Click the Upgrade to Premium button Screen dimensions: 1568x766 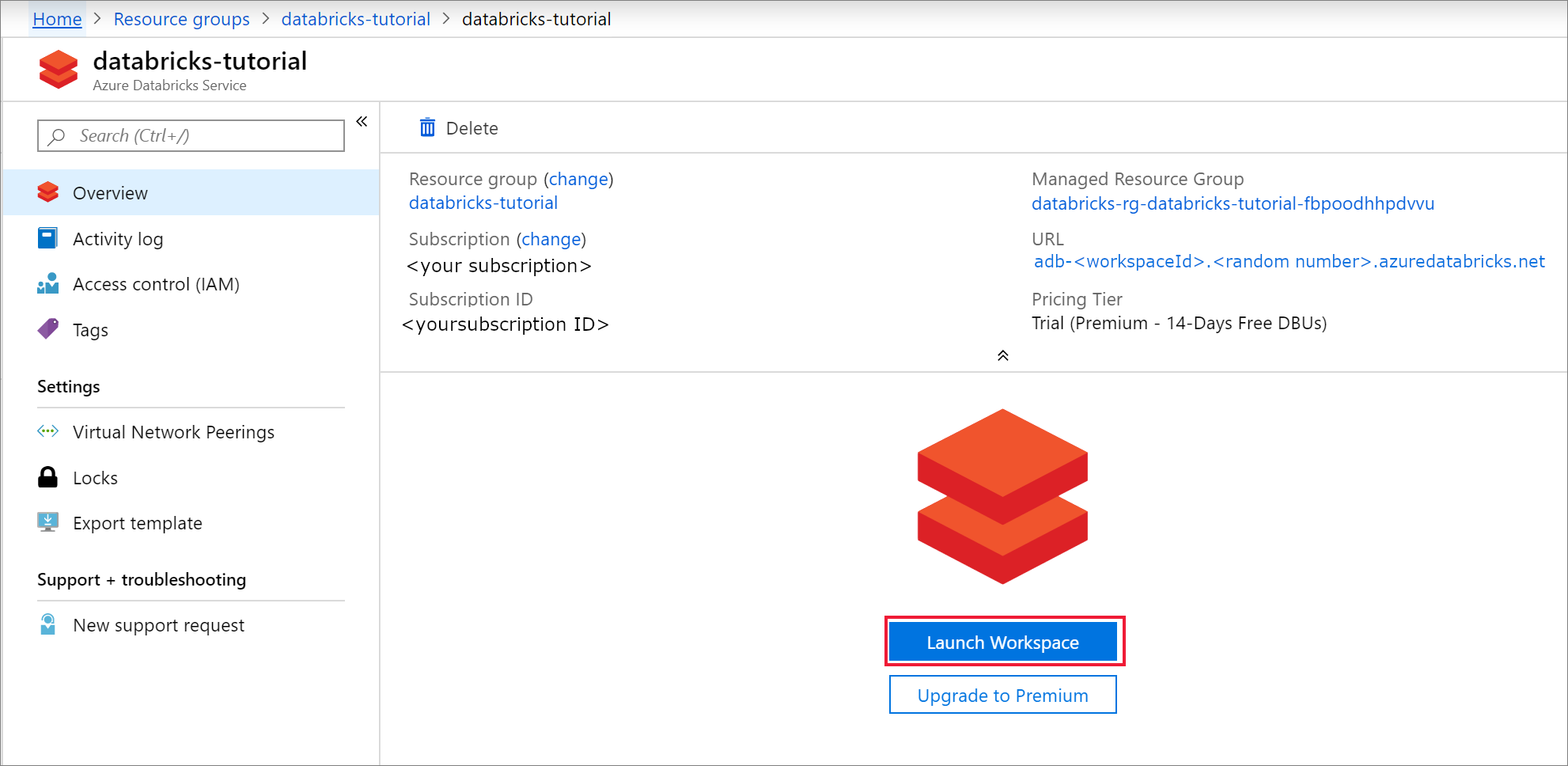[1002, 695]
